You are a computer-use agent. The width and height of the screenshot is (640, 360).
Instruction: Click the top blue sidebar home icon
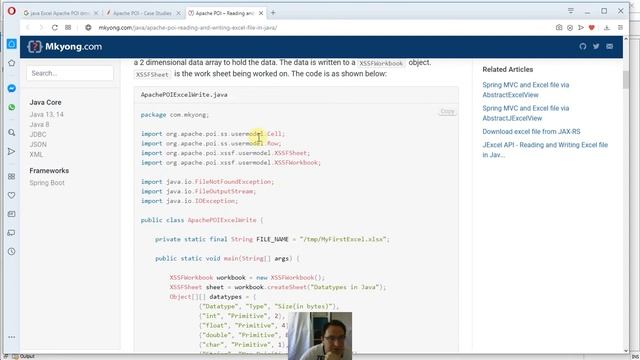pos(12,44)
